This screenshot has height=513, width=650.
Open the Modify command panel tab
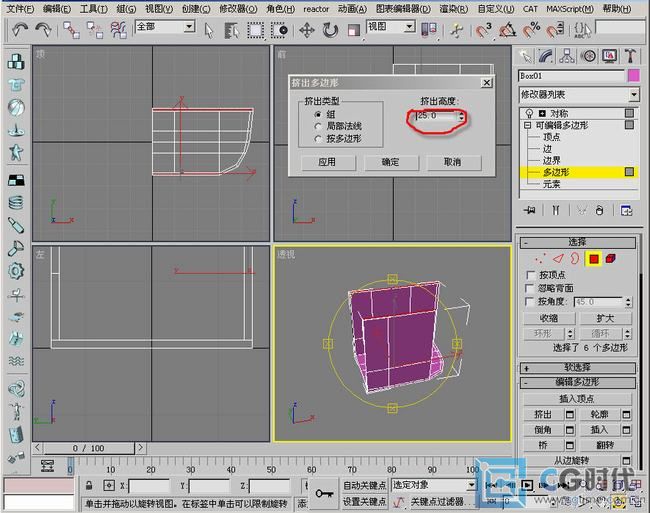[x=546, y=56]
